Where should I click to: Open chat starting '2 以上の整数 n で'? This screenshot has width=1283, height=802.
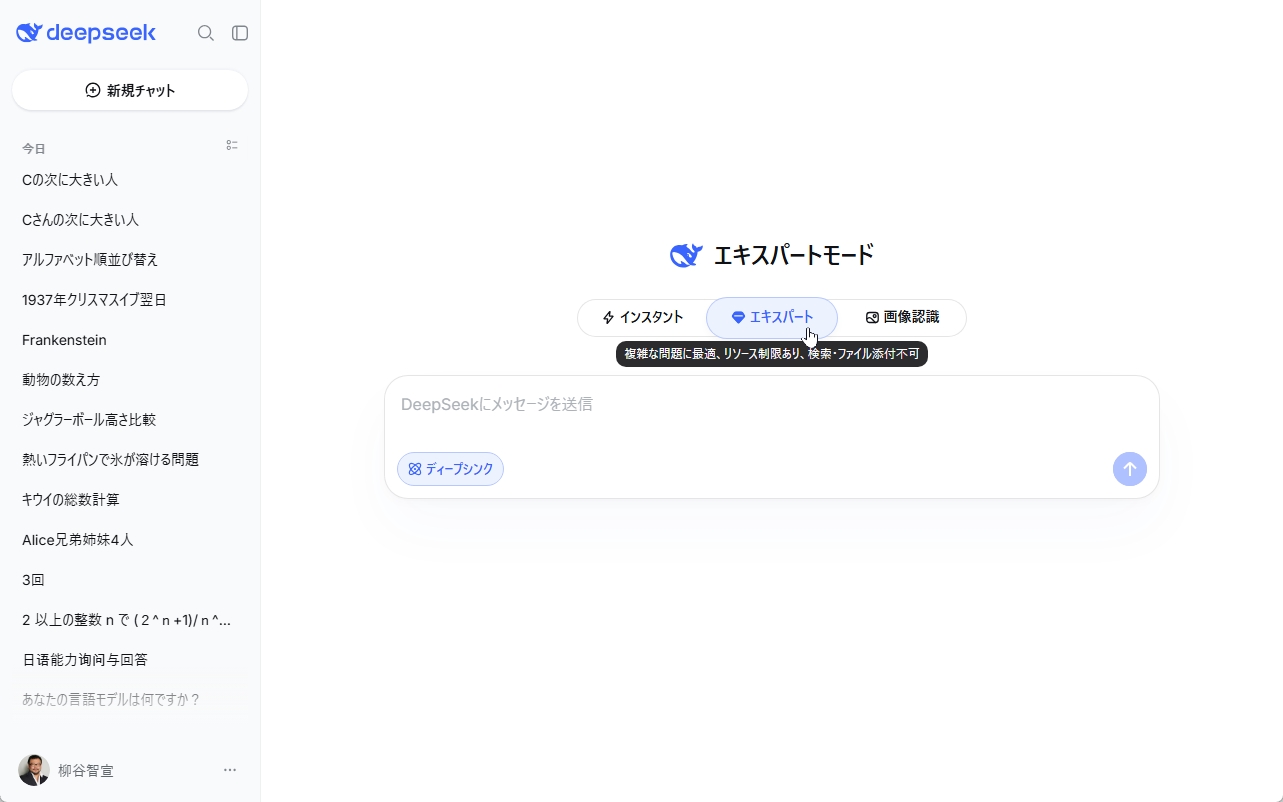[130, 620]
